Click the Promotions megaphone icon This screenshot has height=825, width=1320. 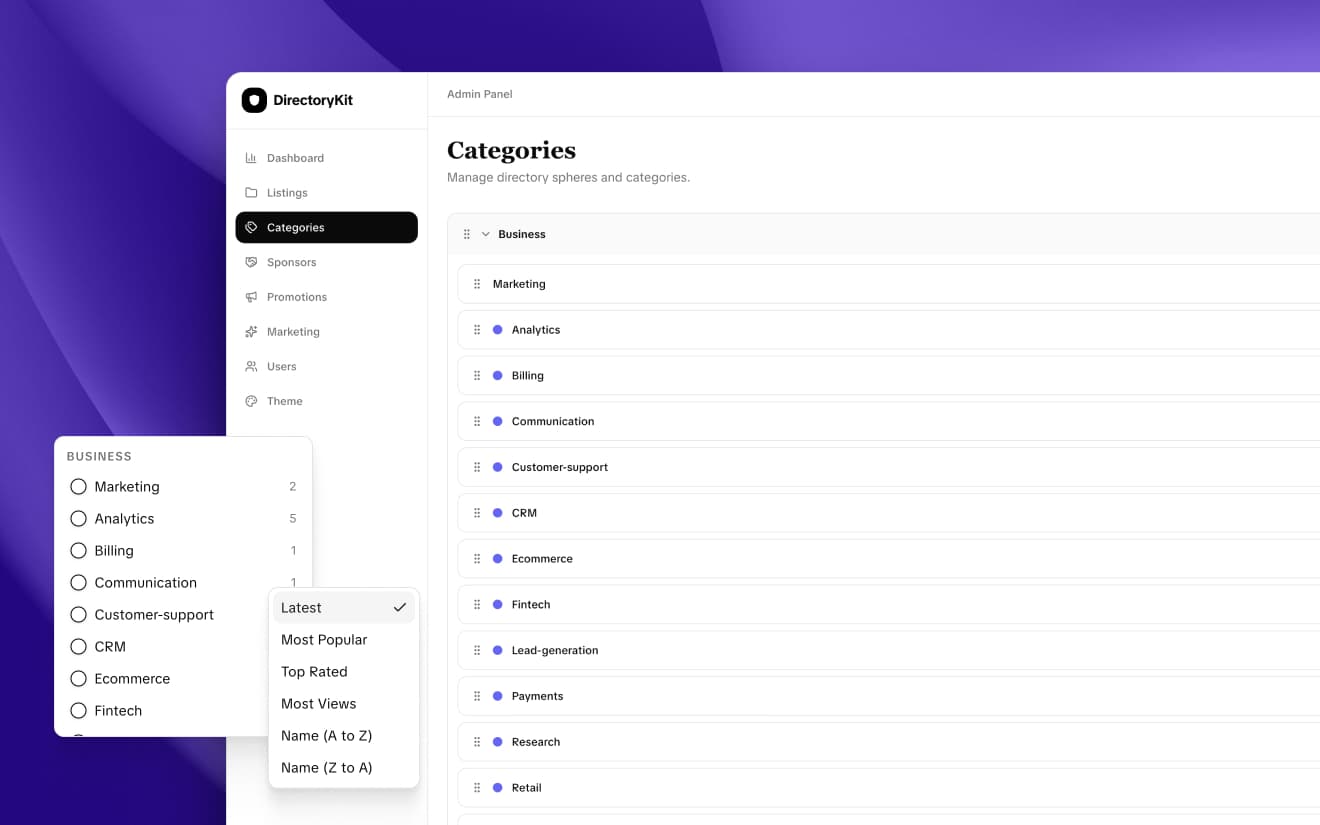point(253,296)
